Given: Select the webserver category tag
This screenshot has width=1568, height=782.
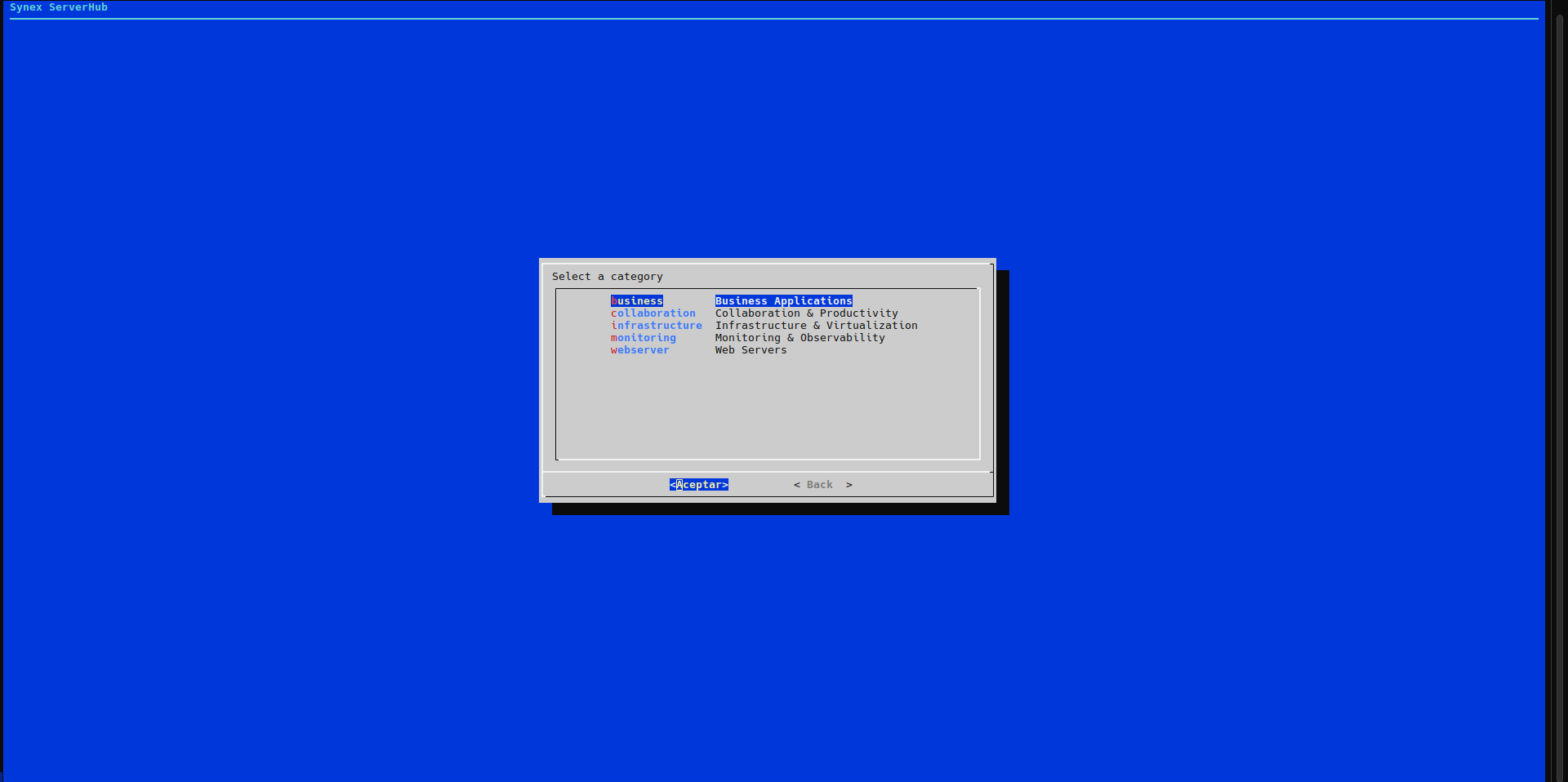Looking at the screenshot, I should pos(639,350).
